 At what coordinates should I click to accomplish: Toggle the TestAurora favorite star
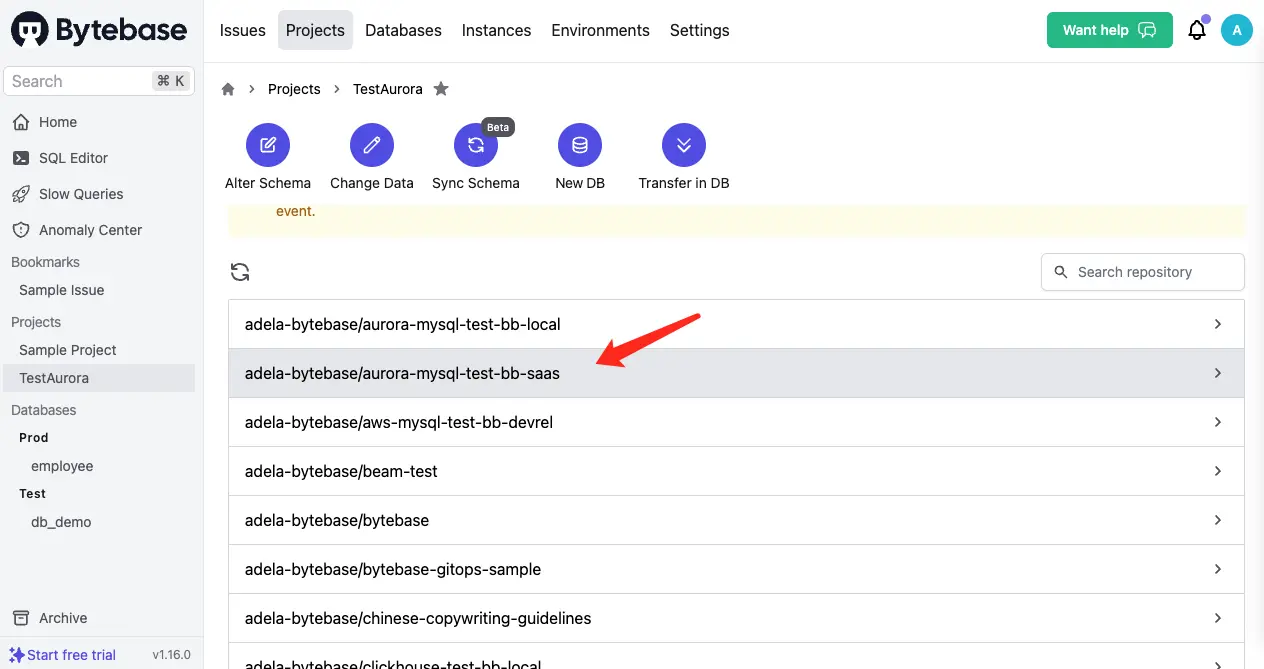tap(441, 89)
